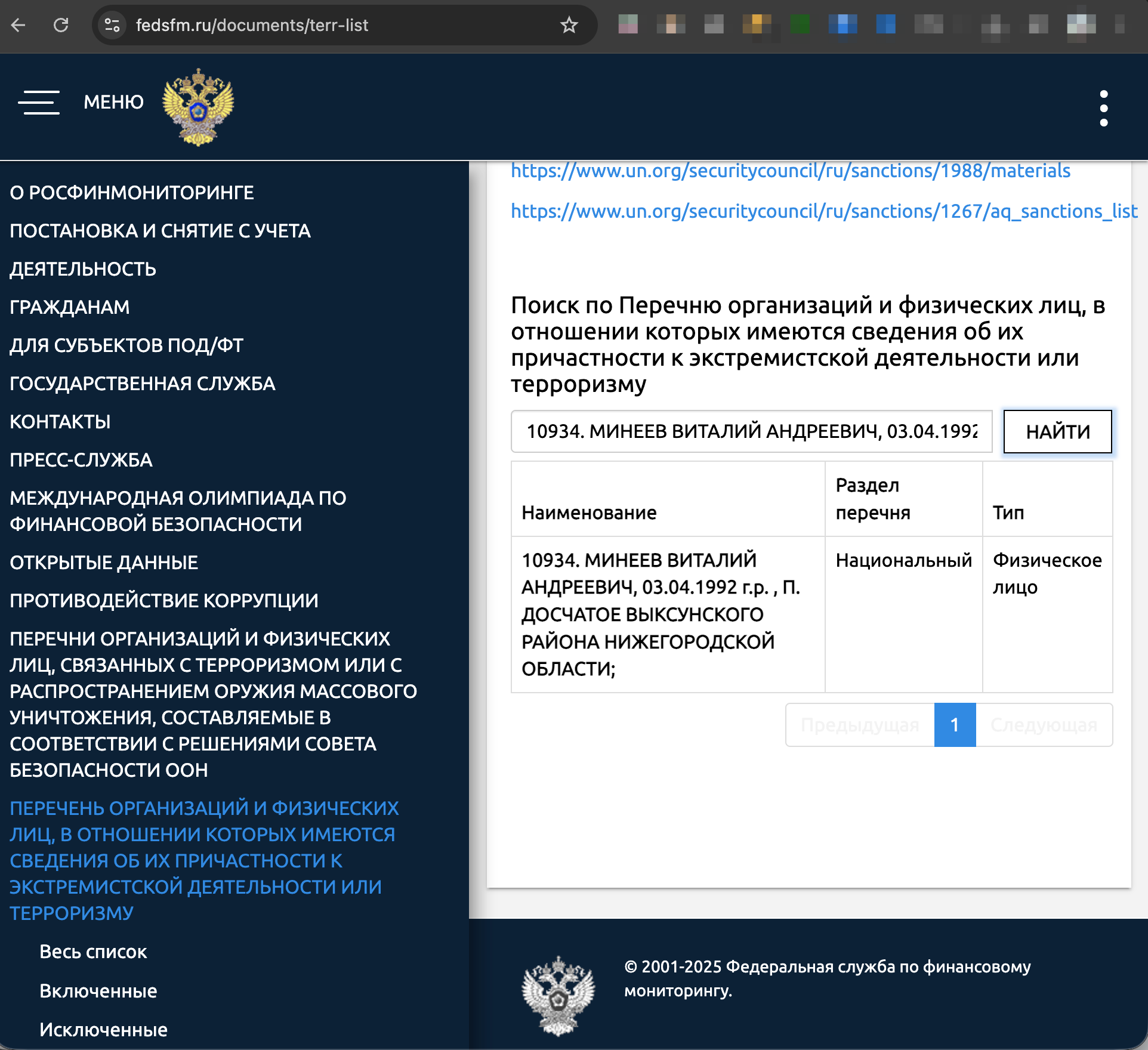Expand the ГРАЖДАНАМ sidebar section
The height and width of the screenshot is (1050, 1148).
(x=69, y=307)
